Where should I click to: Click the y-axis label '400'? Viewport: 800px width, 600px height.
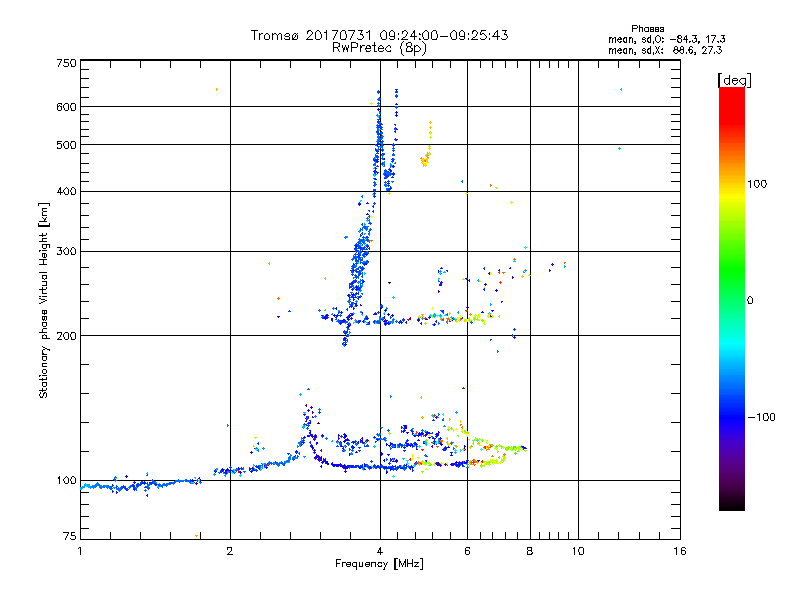pos(66,192)
